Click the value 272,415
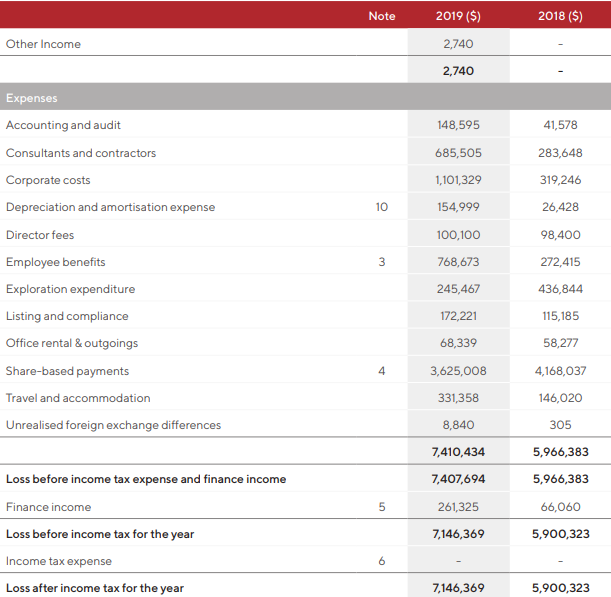Screen dimensions: 611x597 (x=560, y=262)
